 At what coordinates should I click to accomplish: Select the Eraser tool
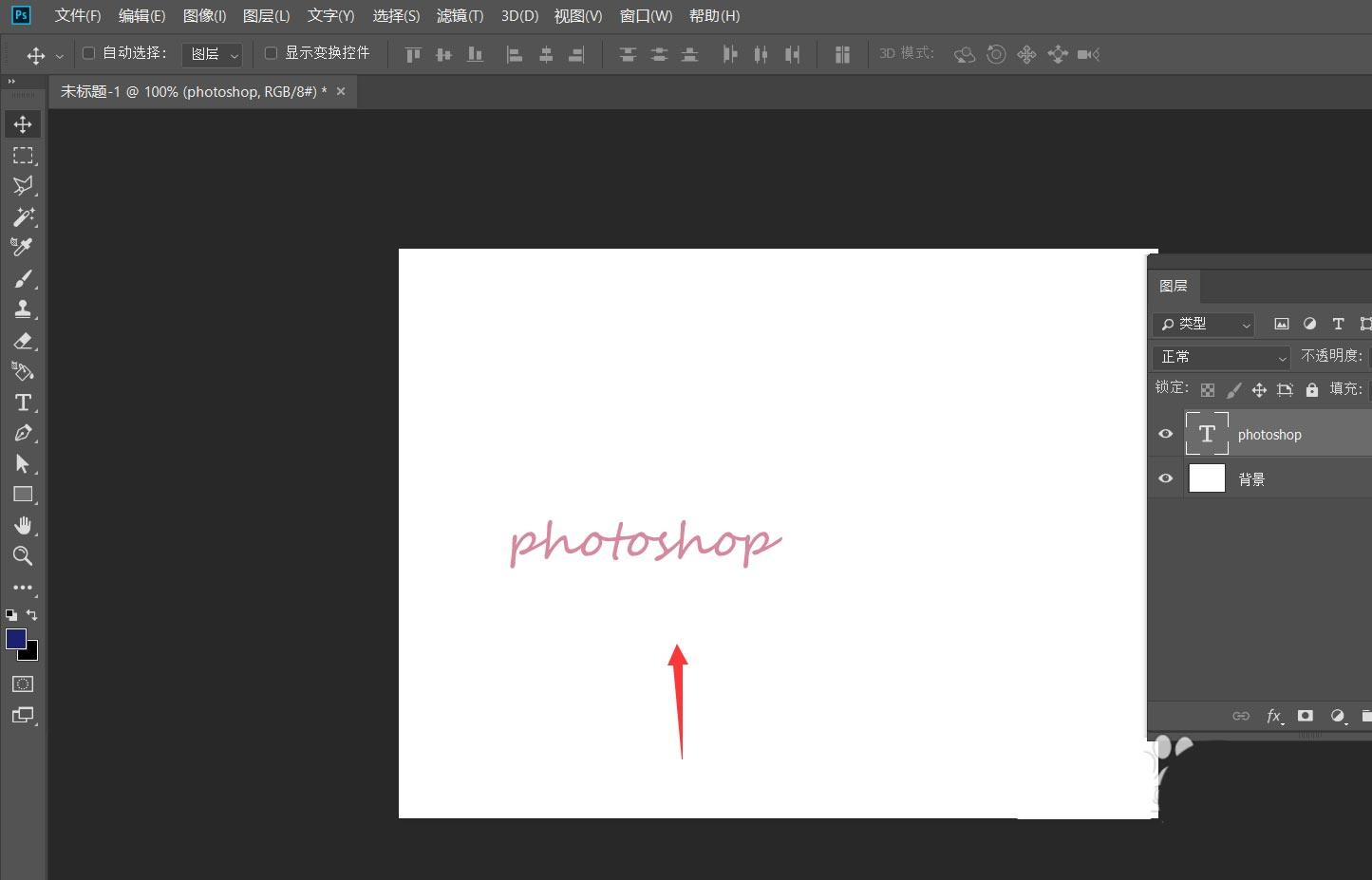tap(23, 341)
